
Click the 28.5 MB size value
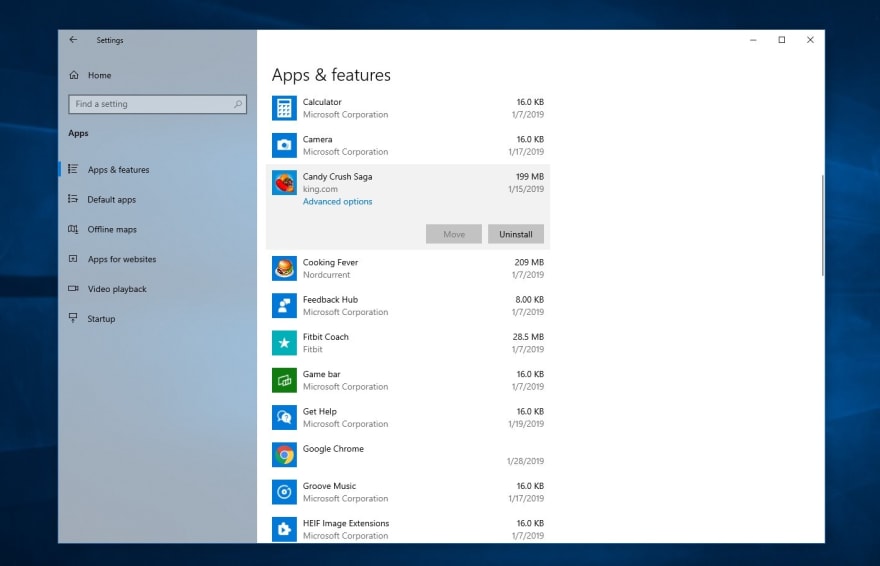(528, 337)
